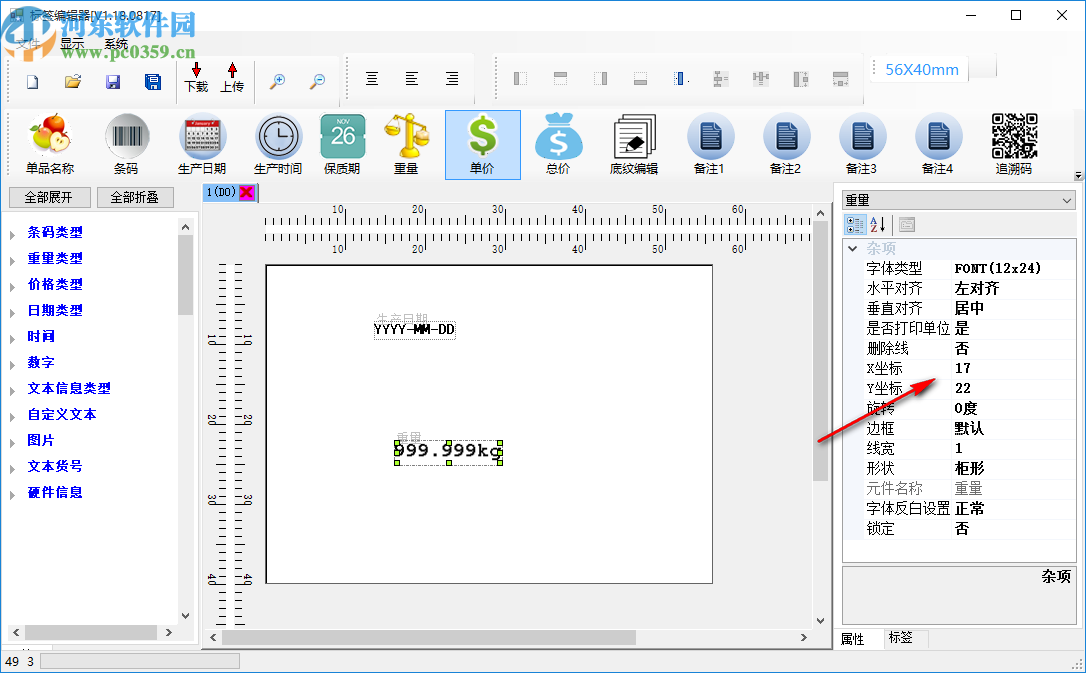The image size is (1086, 673).
Task: Expand the 数字 tree node
Action: point(12,365)
